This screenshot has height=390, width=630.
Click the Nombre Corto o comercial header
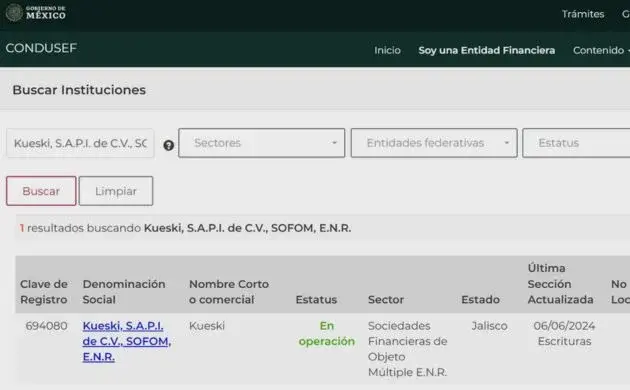point(229,292)
